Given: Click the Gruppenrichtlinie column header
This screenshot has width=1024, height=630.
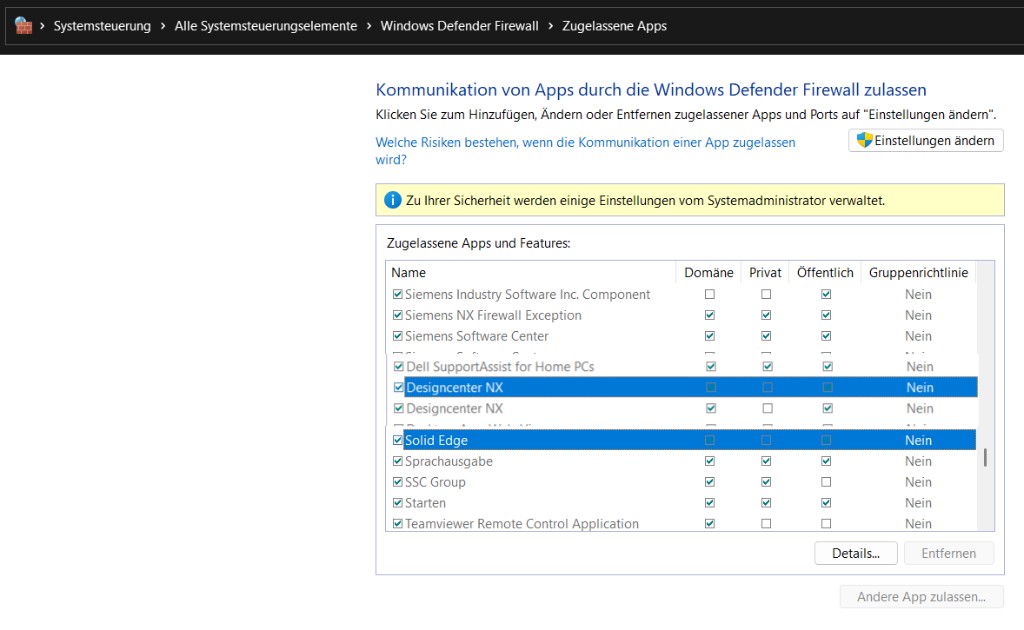Looking at the screenshot, I should tap(918, 272).
